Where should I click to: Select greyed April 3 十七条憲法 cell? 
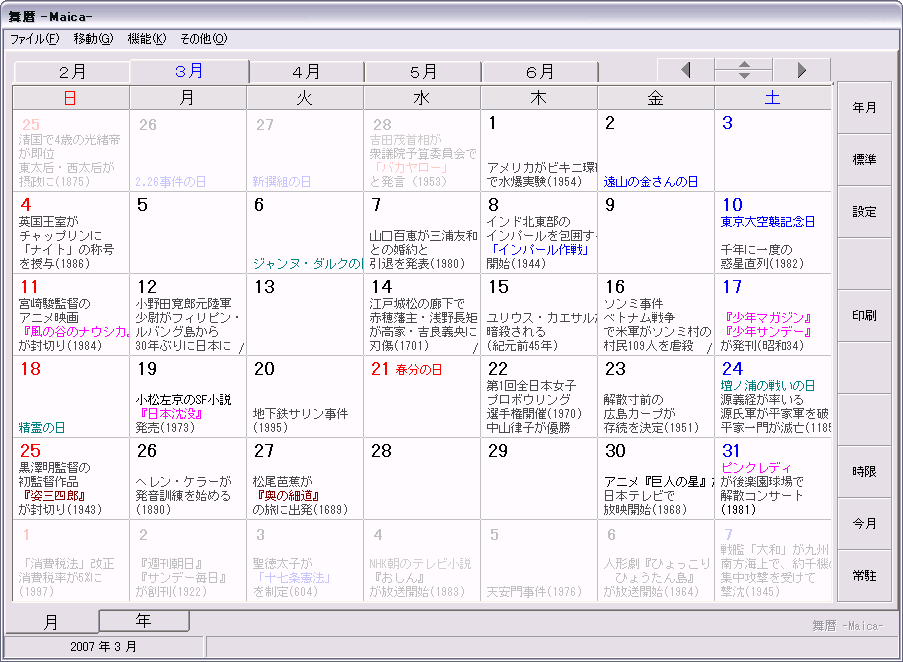(x=305, y=561)
